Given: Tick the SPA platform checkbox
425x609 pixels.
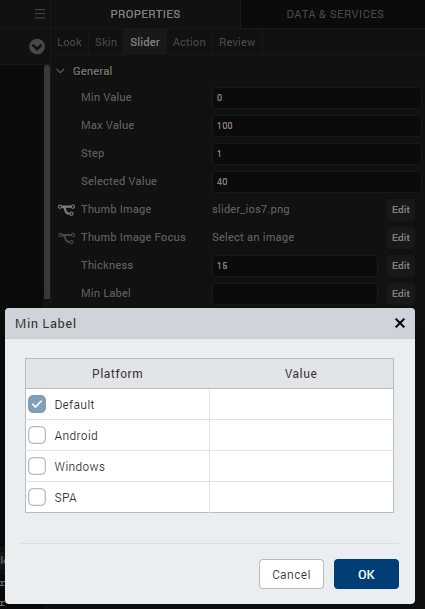Looking at the screenshot, I should pos(37,497).
